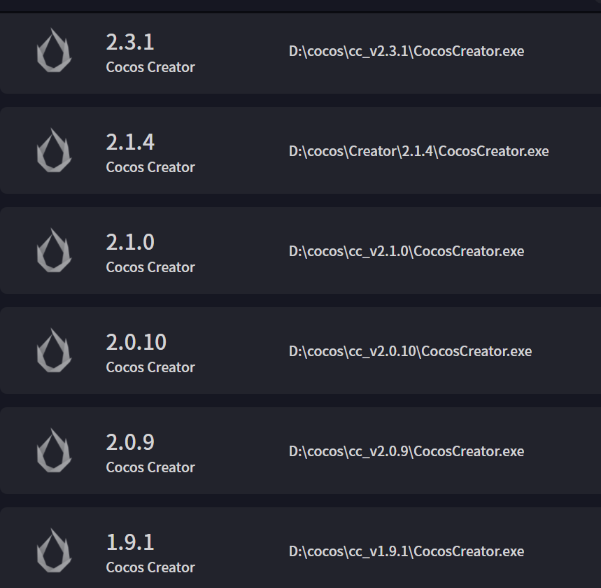601x588 pixels.
Task: Choose the 1.9.1 version number
Action: pyautogui.click(x=130, y=542)
